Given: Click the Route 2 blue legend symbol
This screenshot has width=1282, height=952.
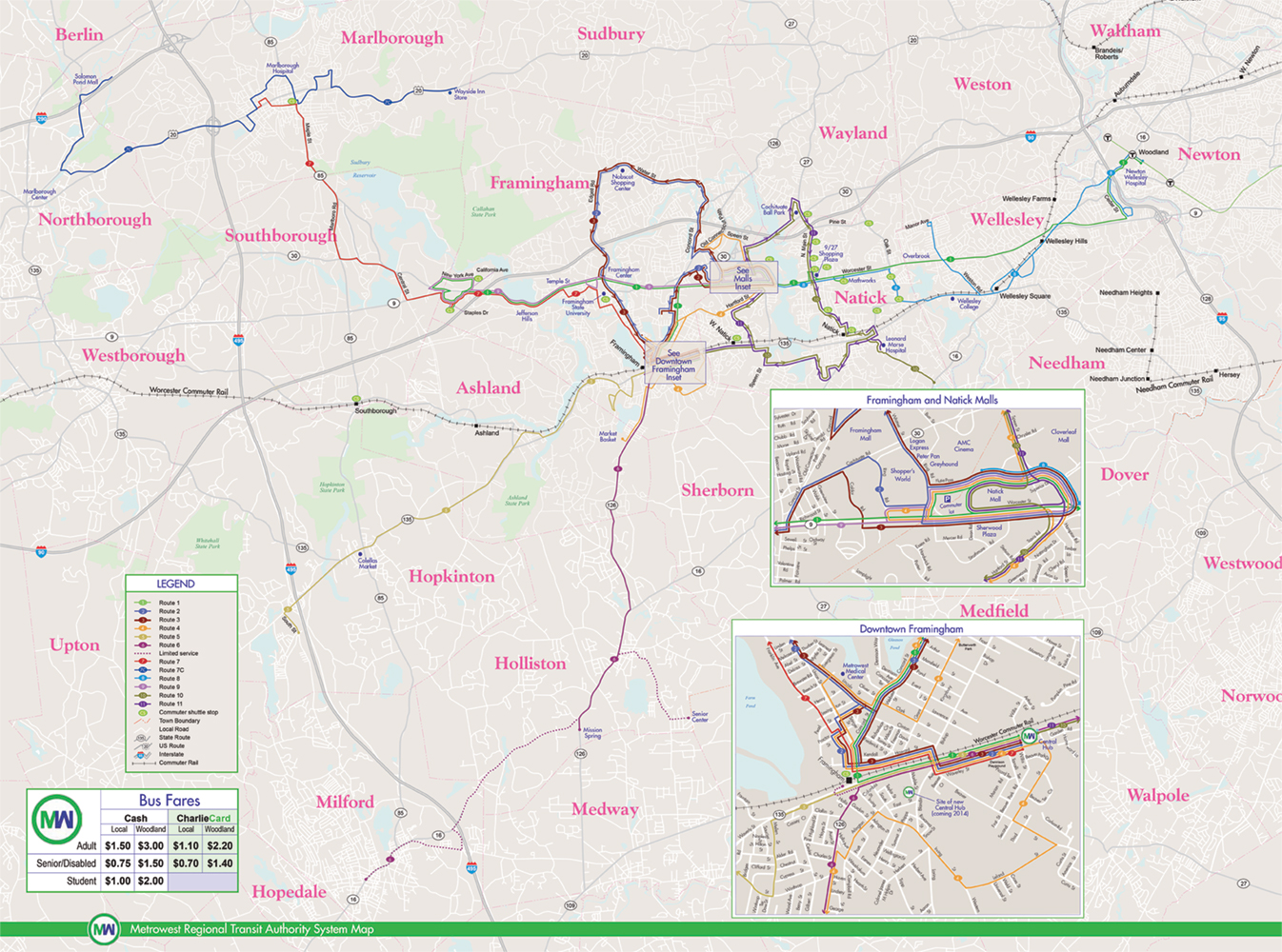Looking at the screenshot, I should click(x=142, y=611).
